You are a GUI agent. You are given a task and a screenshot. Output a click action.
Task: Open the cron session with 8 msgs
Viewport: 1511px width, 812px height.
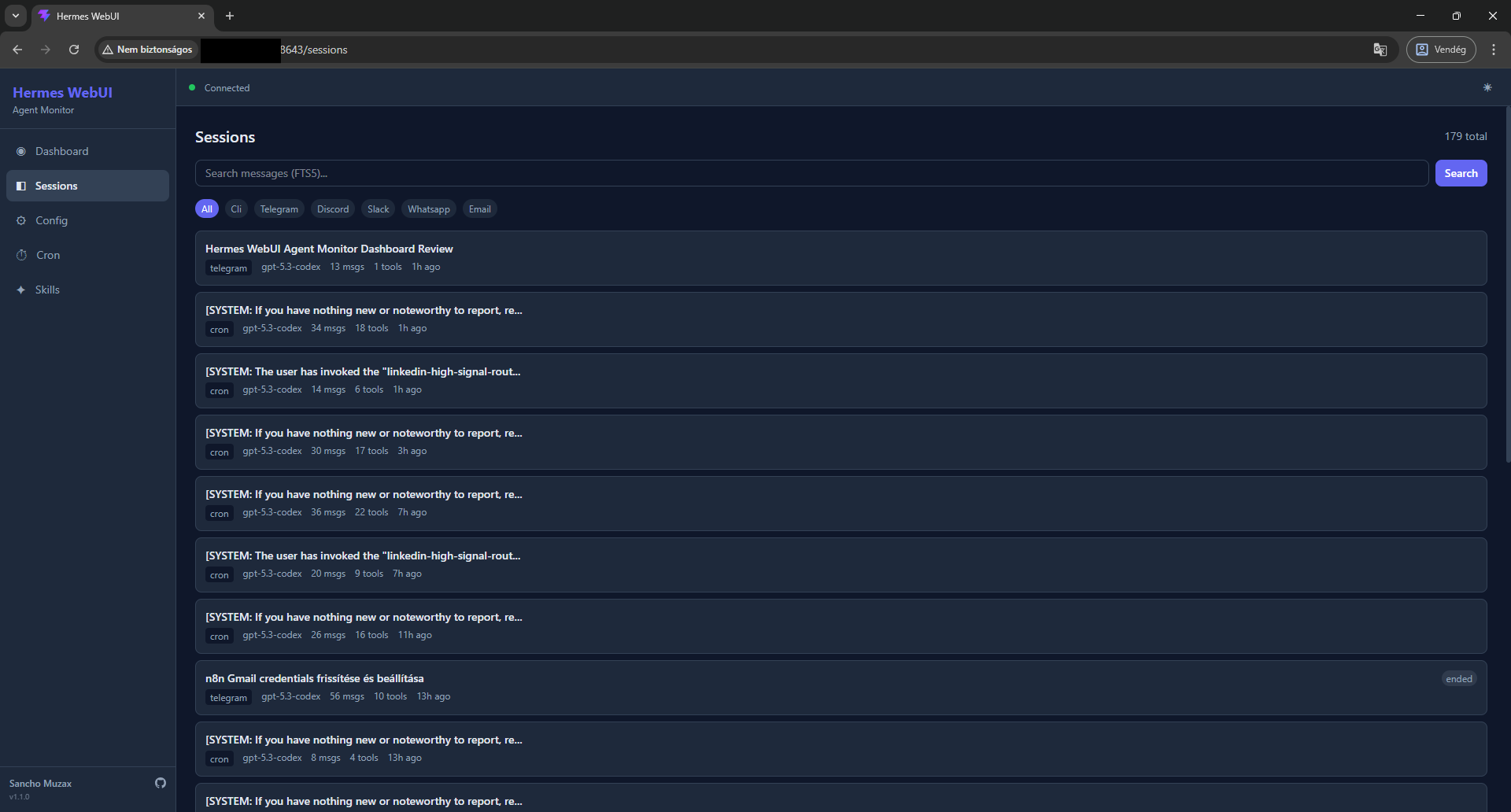pyautogui.click(x=840, y=749)
